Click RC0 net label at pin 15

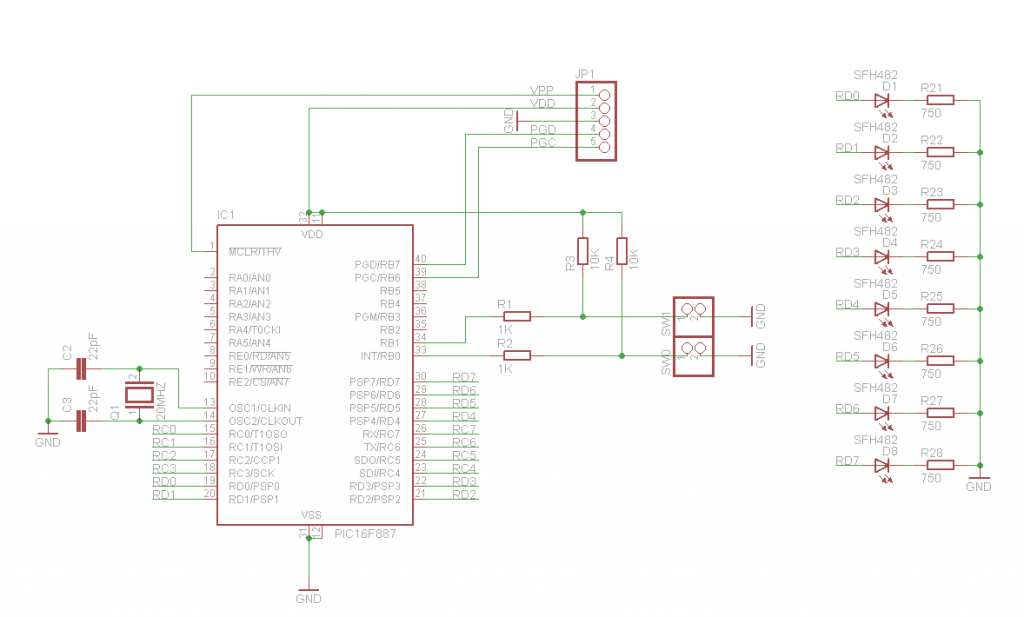click(165, 430)
